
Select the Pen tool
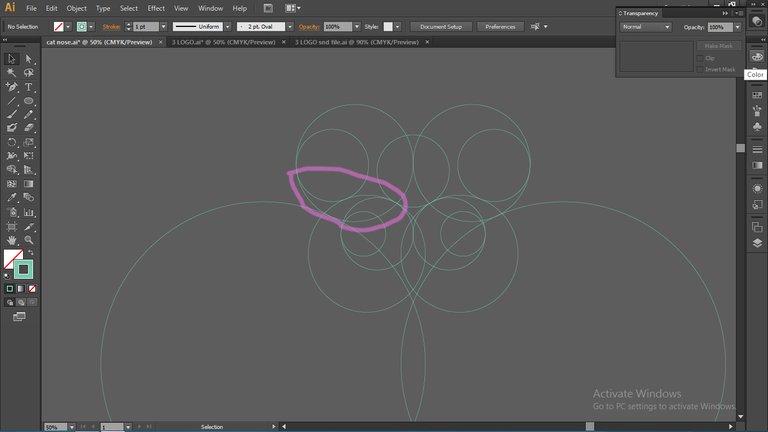11,87
